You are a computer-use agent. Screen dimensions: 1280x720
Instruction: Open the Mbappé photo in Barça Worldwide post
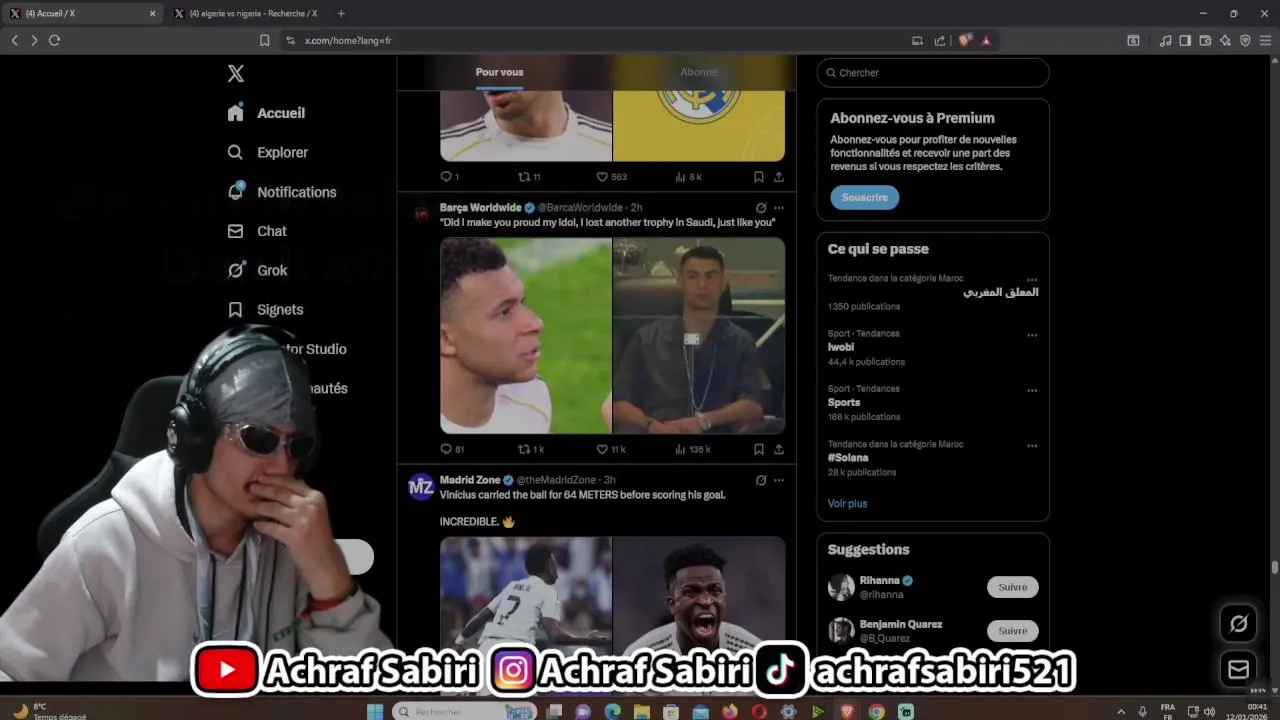pos(526,335)
